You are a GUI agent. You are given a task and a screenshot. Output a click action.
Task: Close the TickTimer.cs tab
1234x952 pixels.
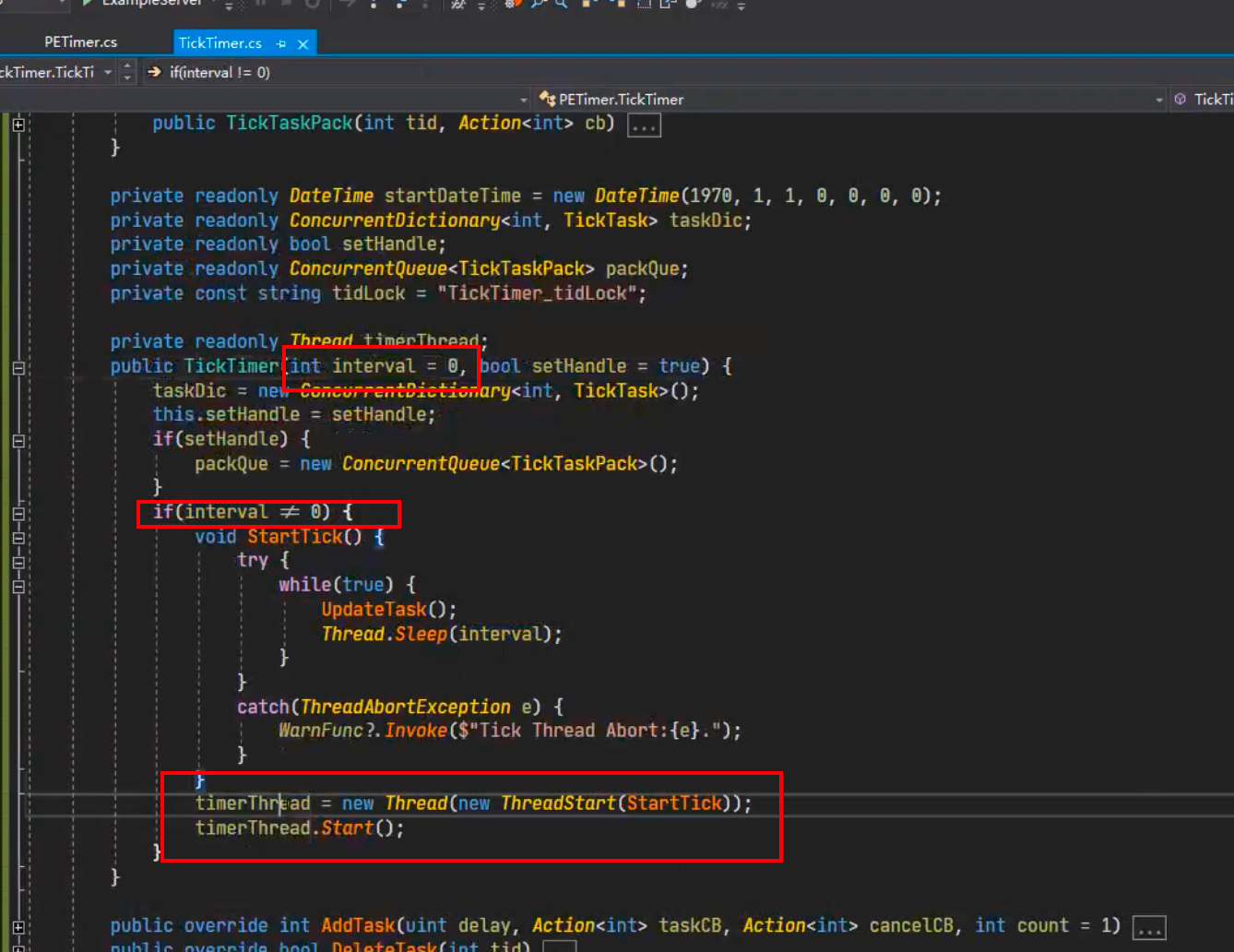[303, 43]
